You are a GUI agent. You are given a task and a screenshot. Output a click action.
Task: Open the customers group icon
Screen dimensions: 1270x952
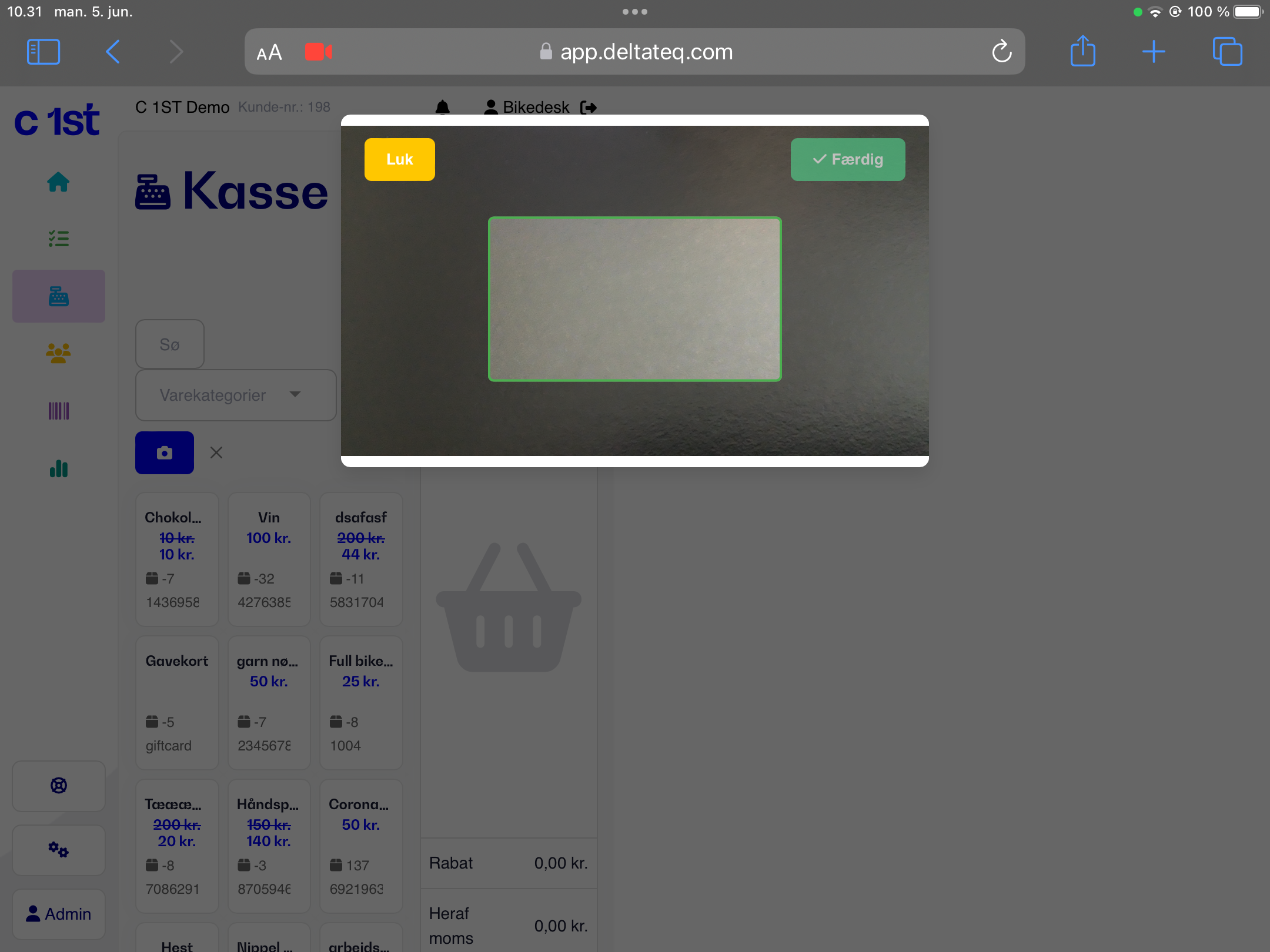pos(58,353)
